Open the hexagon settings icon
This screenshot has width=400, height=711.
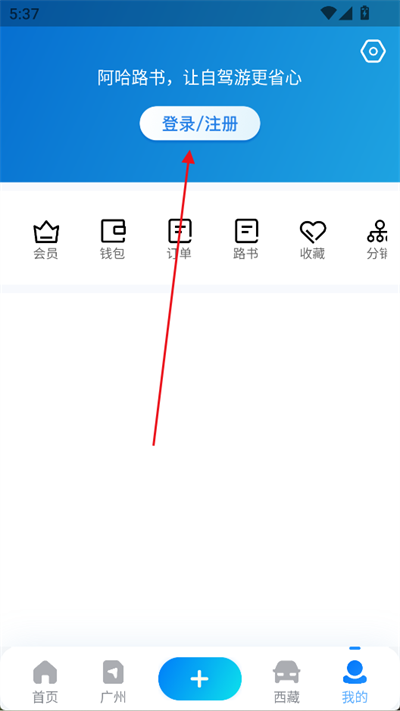(373, 51)
